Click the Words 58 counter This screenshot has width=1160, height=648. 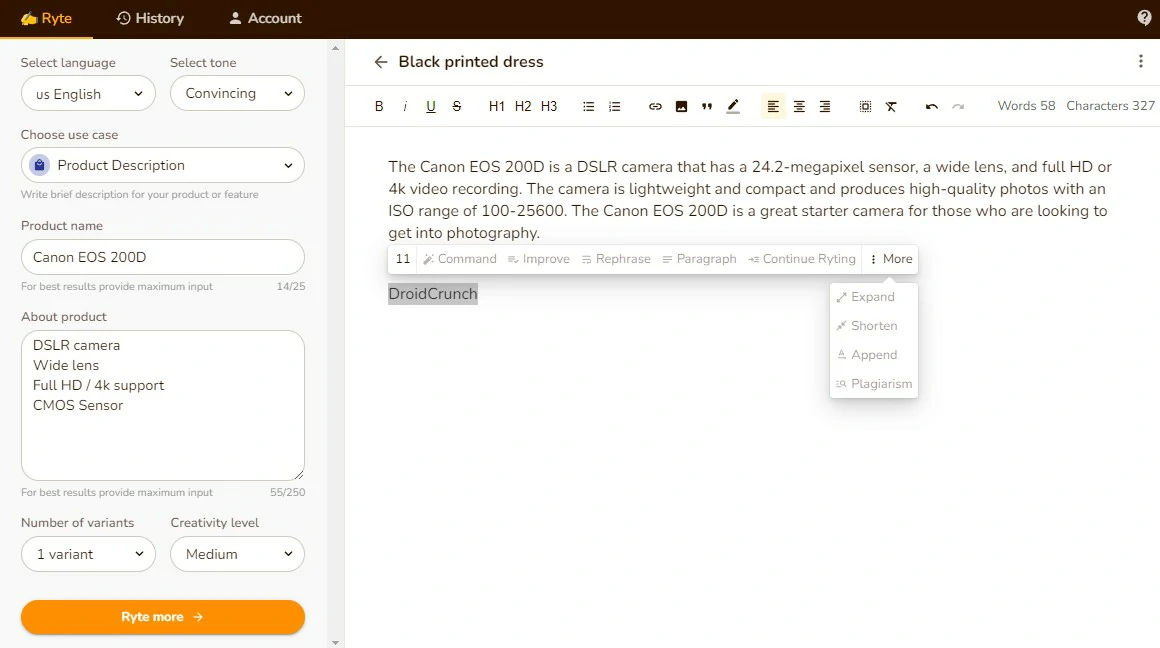tap(1026, 106)
